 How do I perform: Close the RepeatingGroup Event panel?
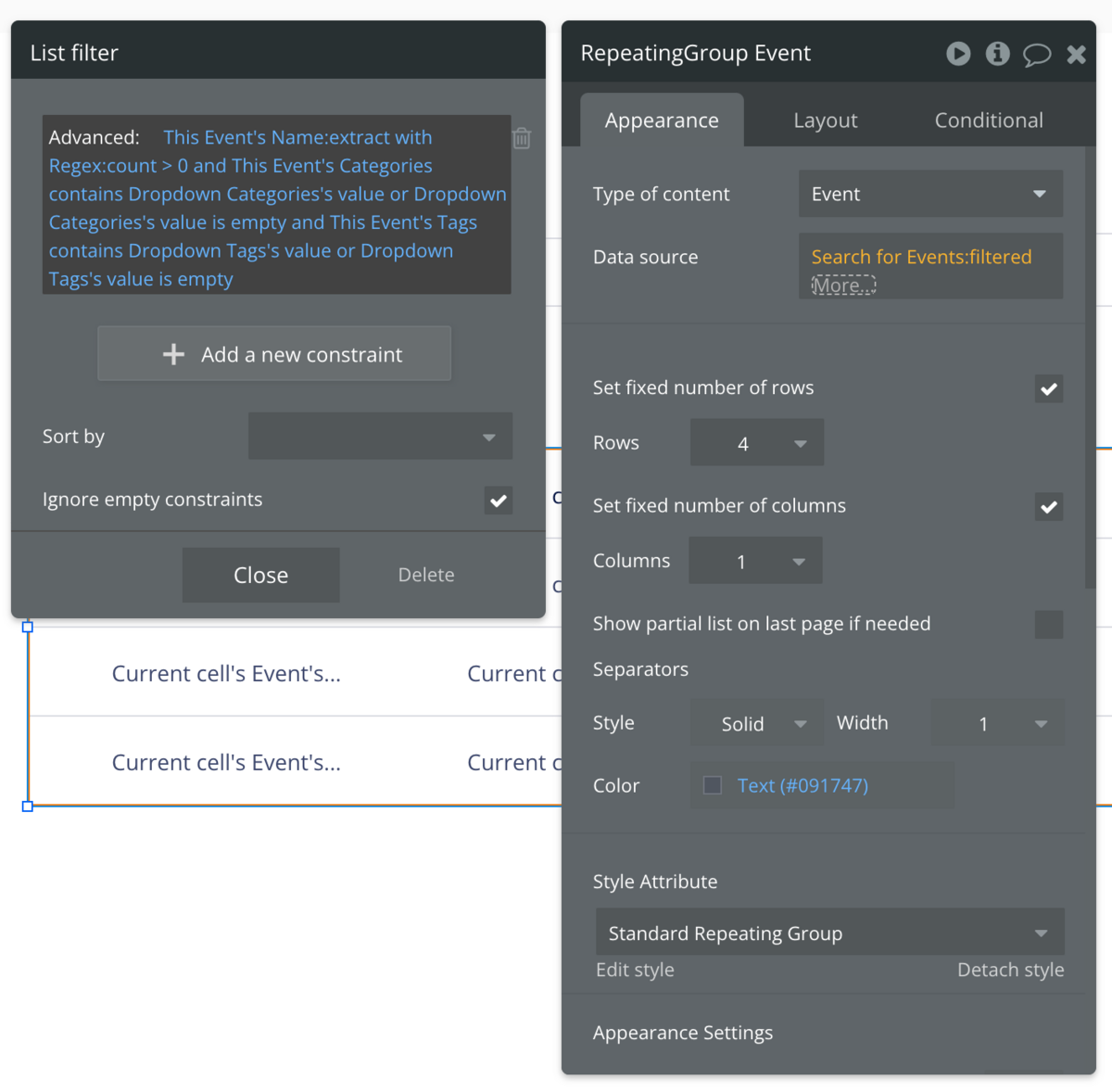[x=1076, y=55]
